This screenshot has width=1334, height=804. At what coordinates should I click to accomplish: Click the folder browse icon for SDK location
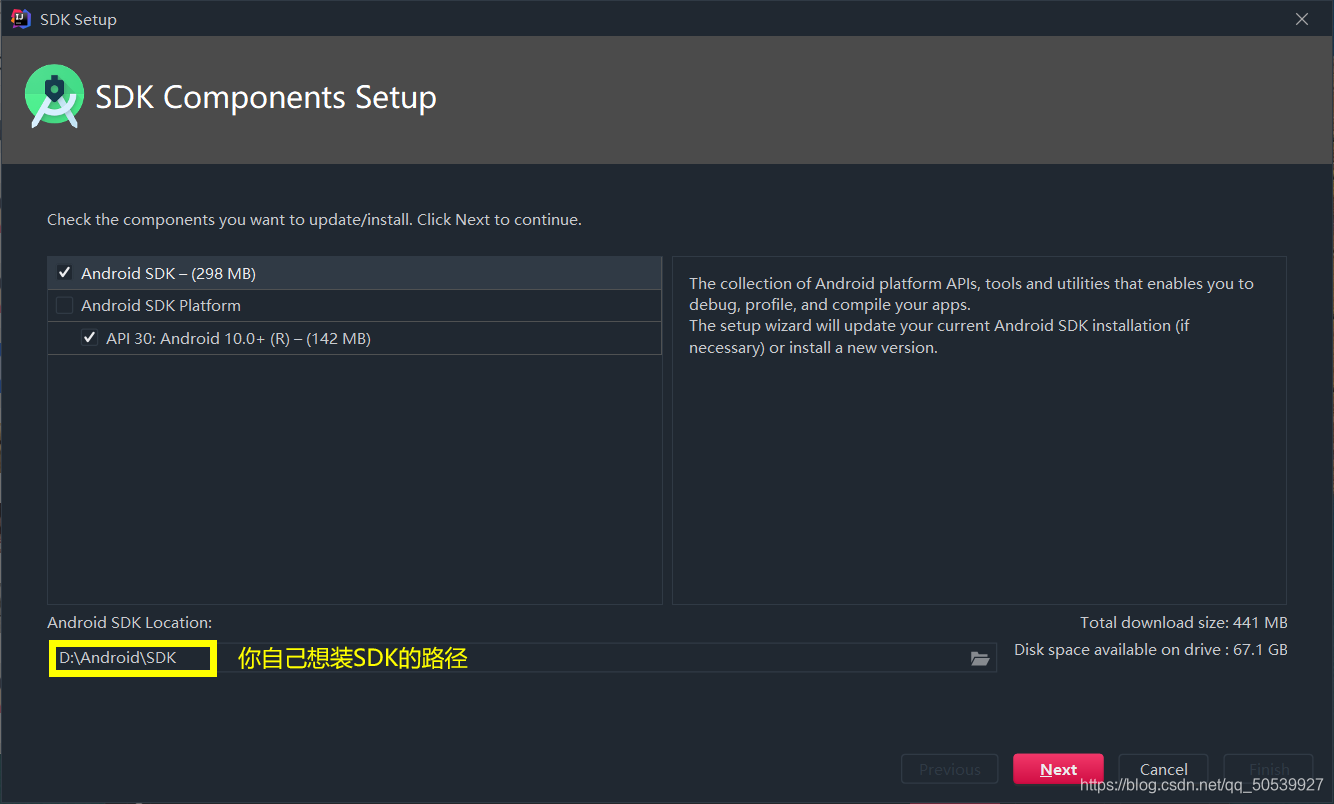pyautogui.click(x=979, y=657)
